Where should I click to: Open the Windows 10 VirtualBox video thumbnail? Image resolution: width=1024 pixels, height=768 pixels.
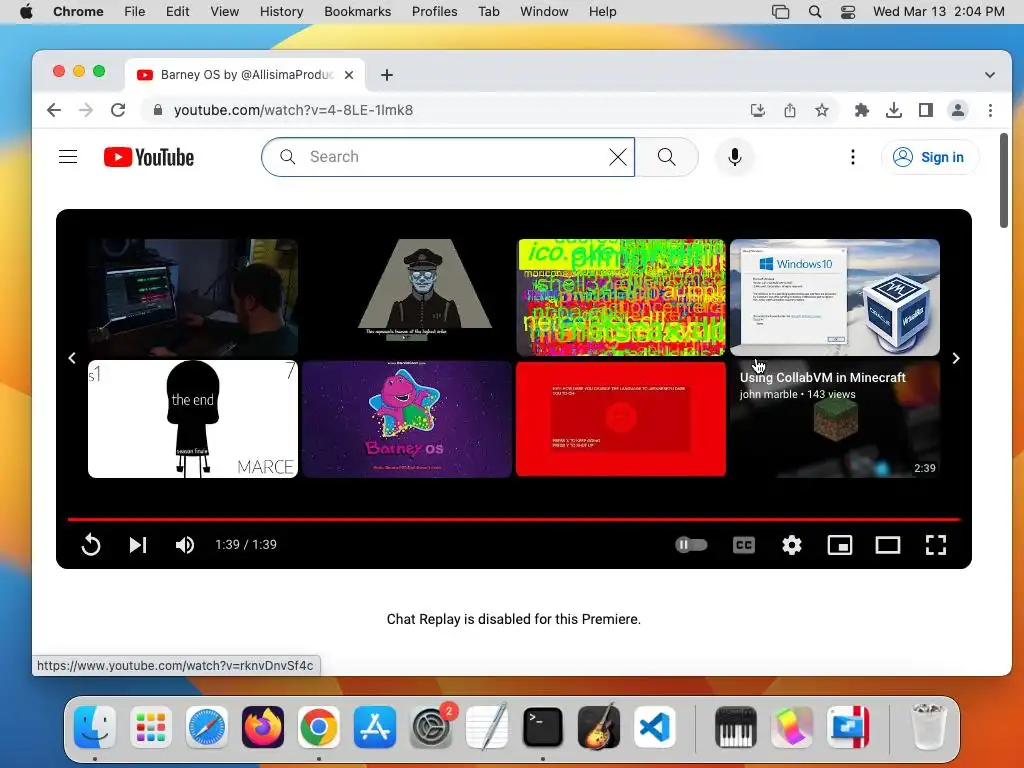click(x=835, y=297)
